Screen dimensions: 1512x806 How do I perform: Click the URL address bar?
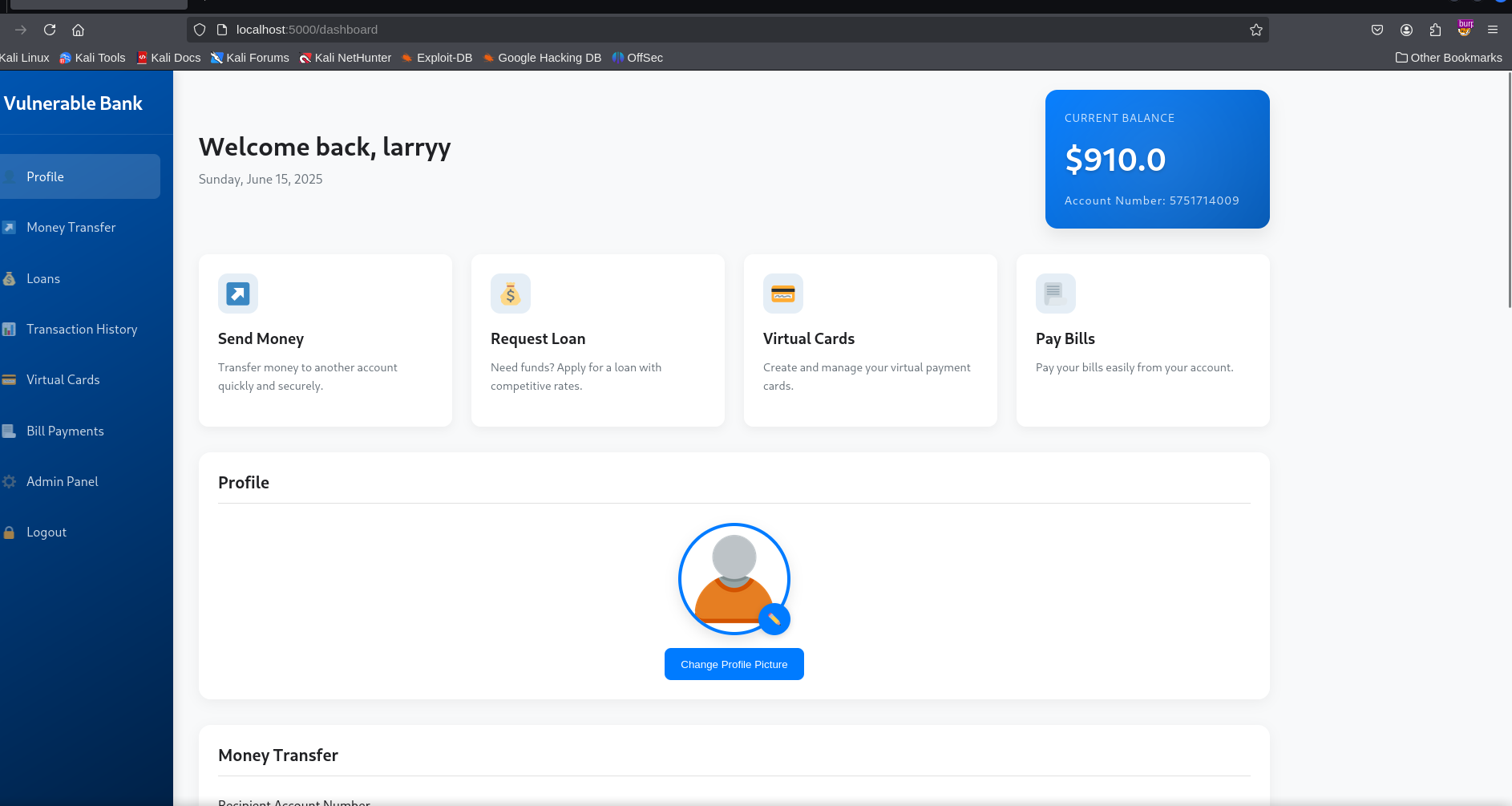[x=722, y=30]
